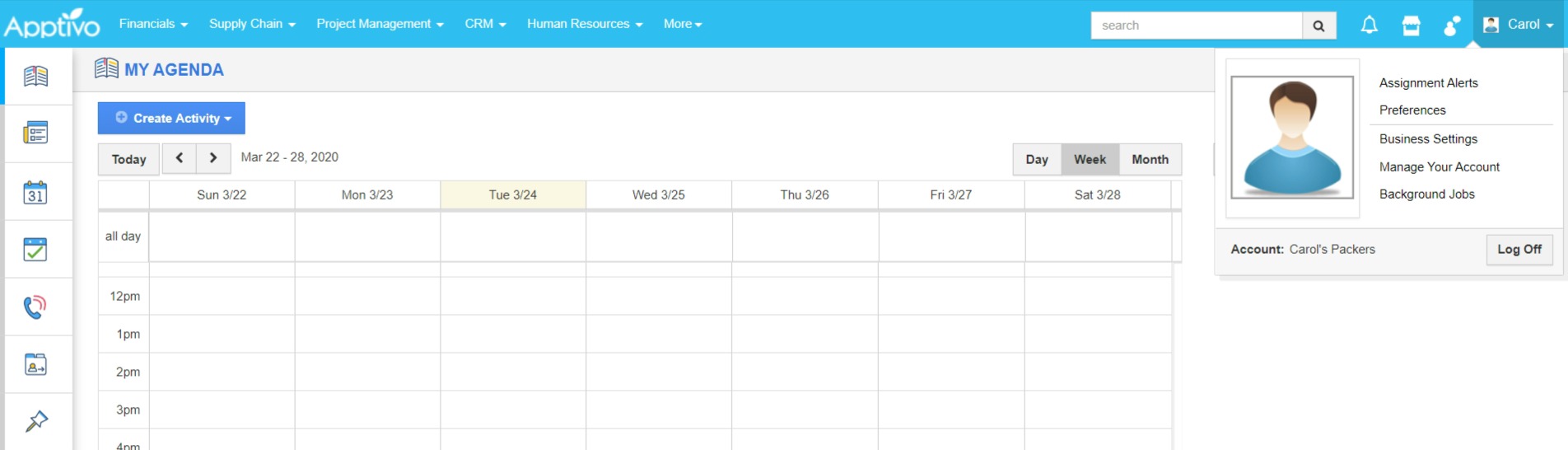Open the tasks checkmark icon in sidebar
This screenshot has width=1568, height=450.
click(x=35, y=249)
